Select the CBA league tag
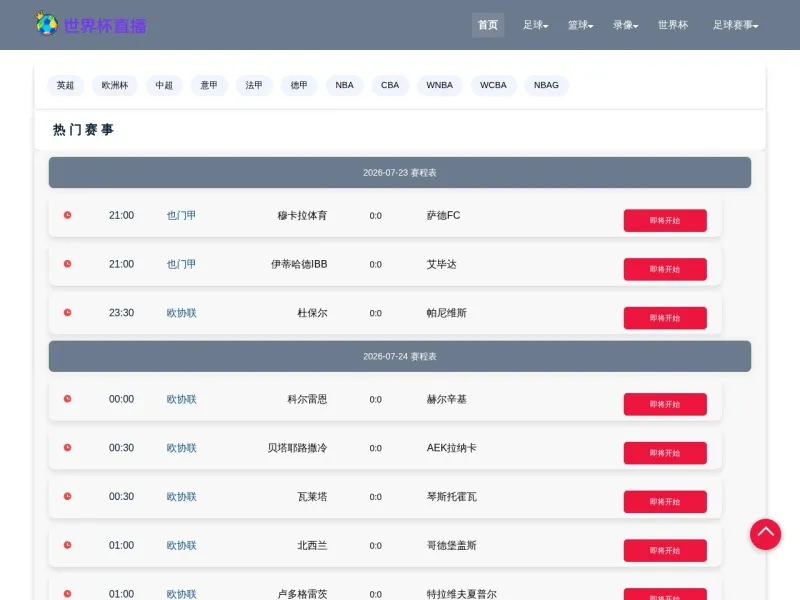 pos(390,85)
